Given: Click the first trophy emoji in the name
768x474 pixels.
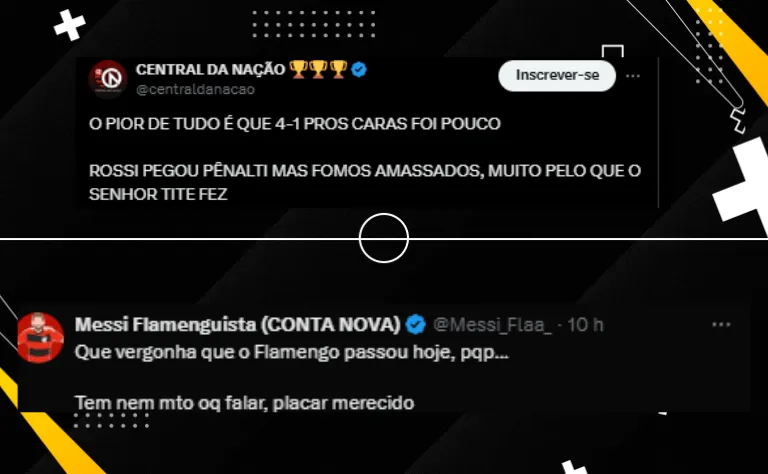Looking at the screenshot, I should (x=298, y=69).
